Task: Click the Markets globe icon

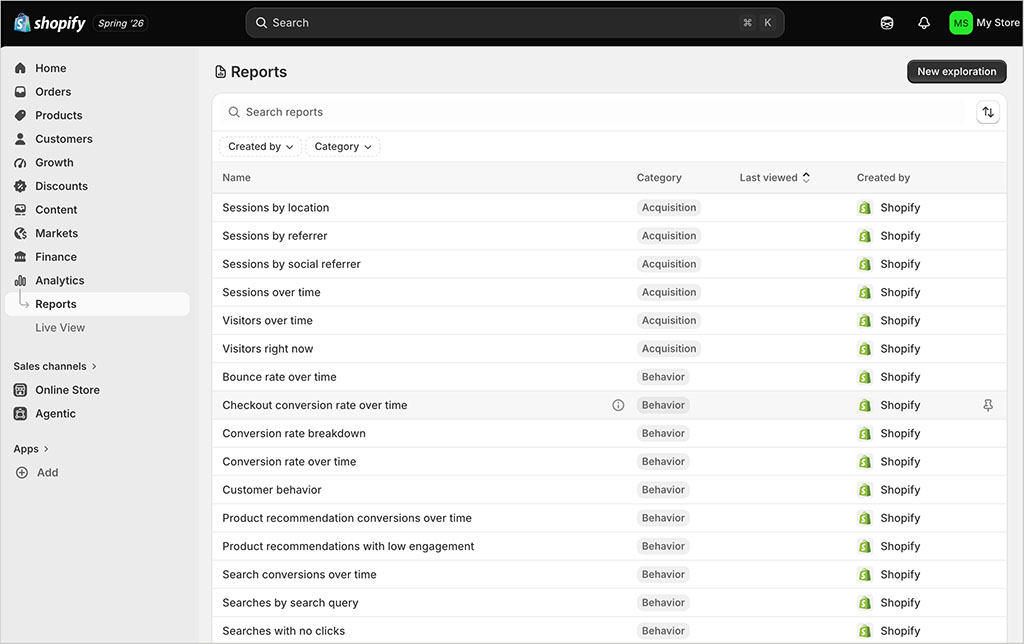Action: point(20,233)
